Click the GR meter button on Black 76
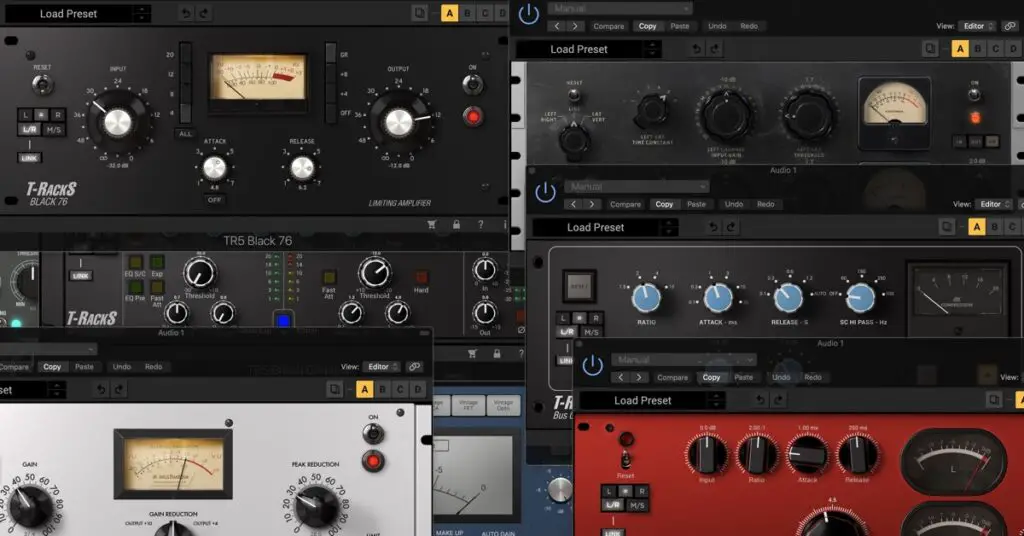This screenshot has width=1024, height=536. pos(331,54)
